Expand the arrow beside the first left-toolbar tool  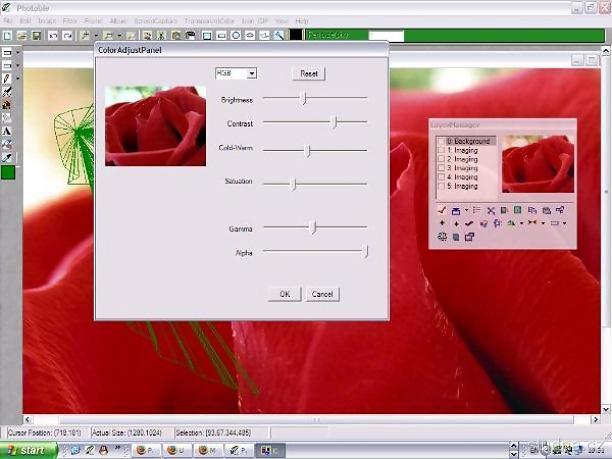[17, 51]
